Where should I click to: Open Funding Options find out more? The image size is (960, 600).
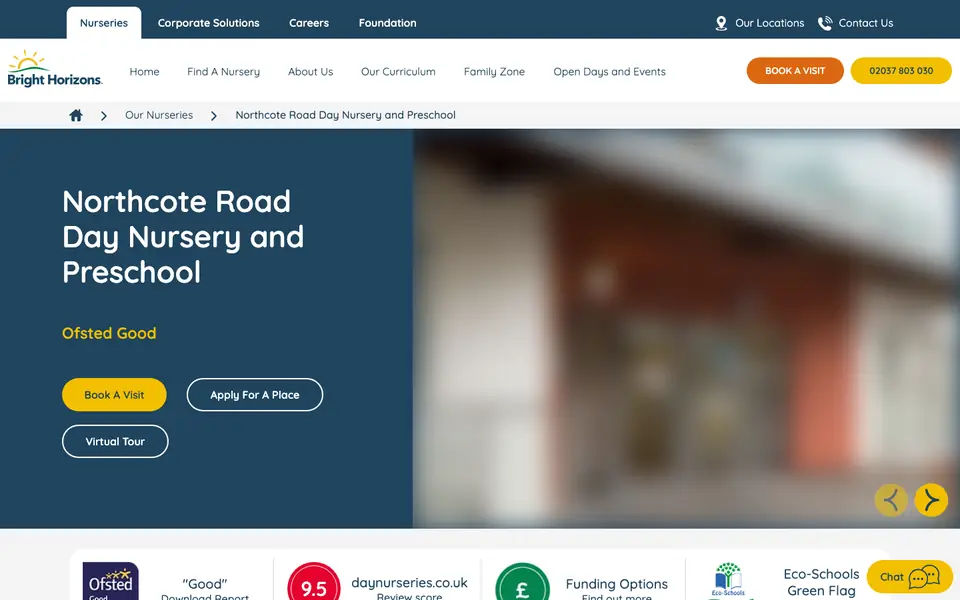pyautogui.click(x=617, y=588)
